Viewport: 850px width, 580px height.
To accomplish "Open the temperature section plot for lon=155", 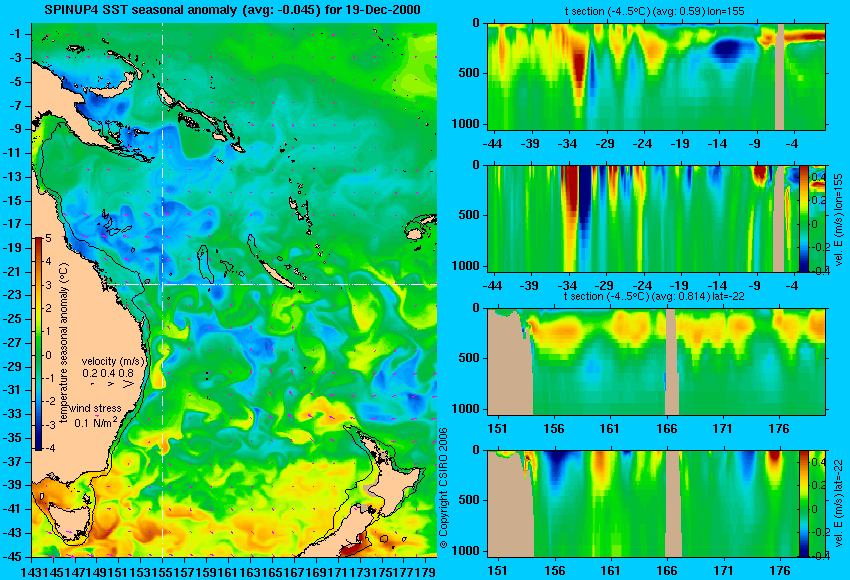I will click(x=656, y=76).
